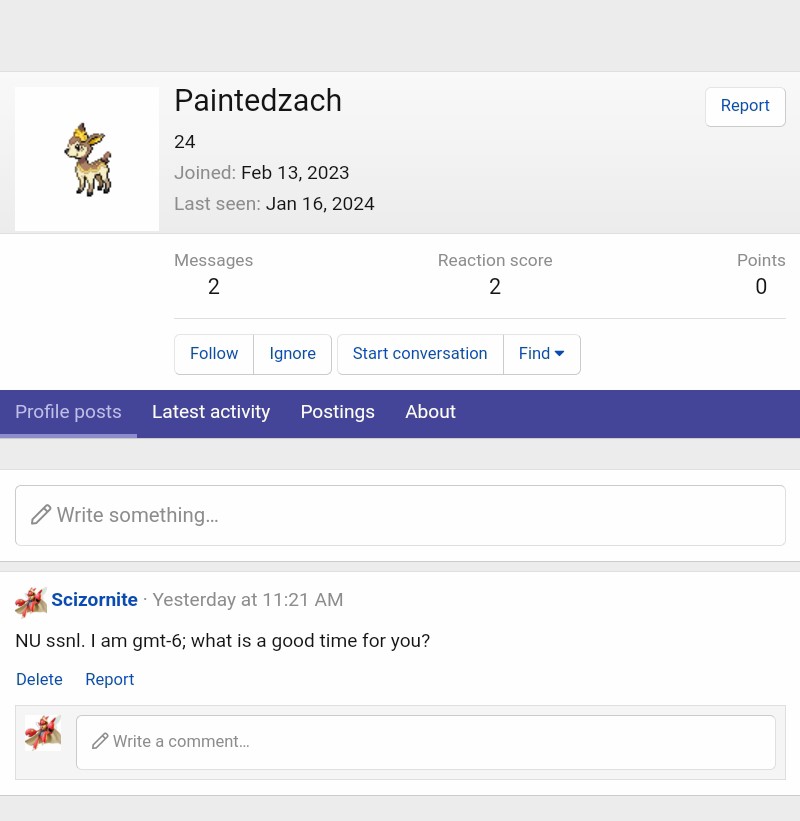The image size is (800, 821).
Task: Expand the Find dropdown arrow
Action: [x=559, y=353]
